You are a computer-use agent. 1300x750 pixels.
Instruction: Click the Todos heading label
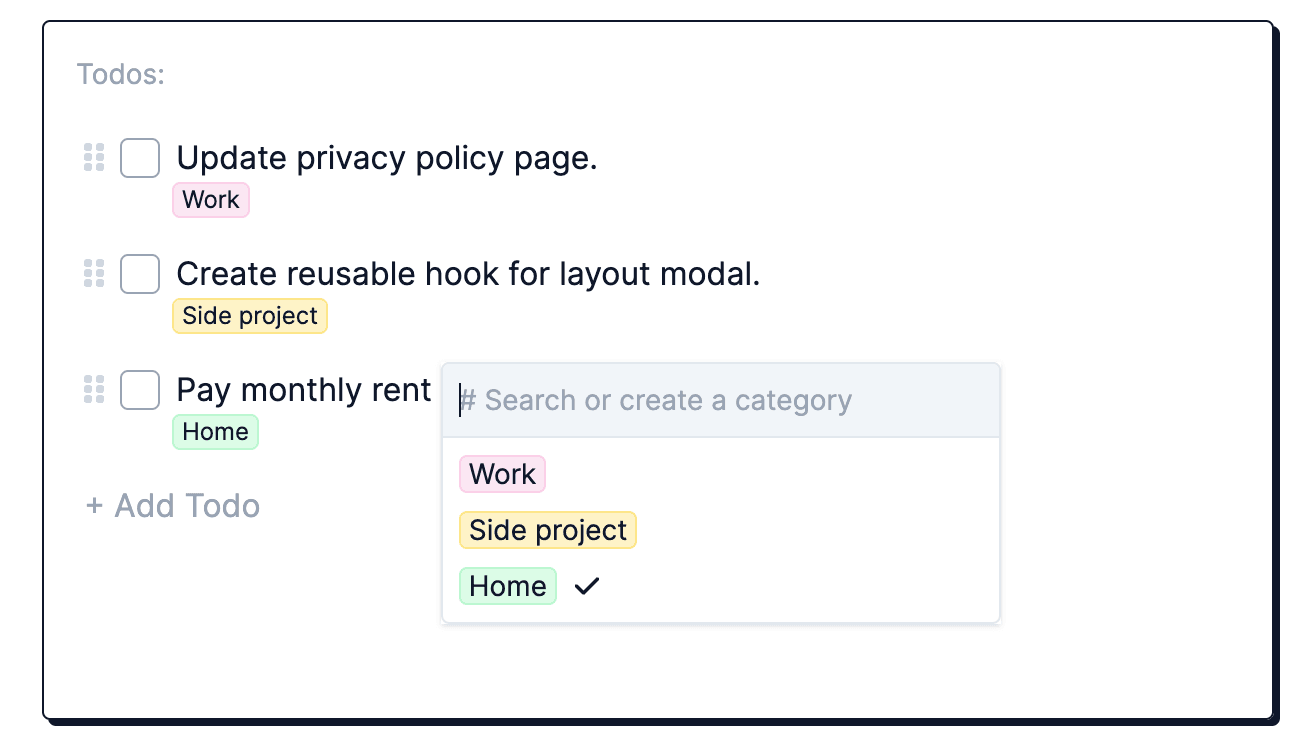121,74
